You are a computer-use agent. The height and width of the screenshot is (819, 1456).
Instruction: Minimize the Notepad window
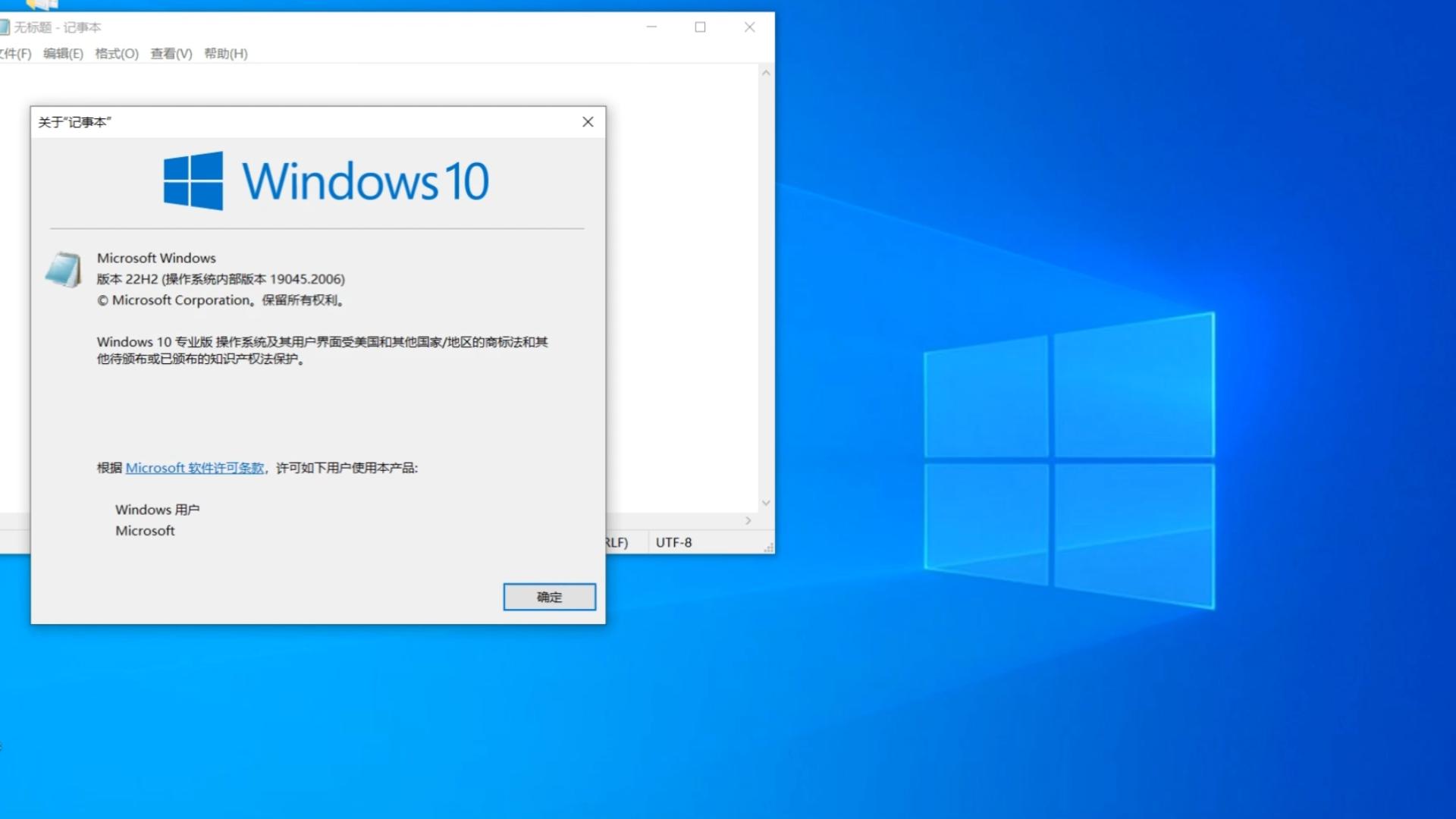point(651,27)
